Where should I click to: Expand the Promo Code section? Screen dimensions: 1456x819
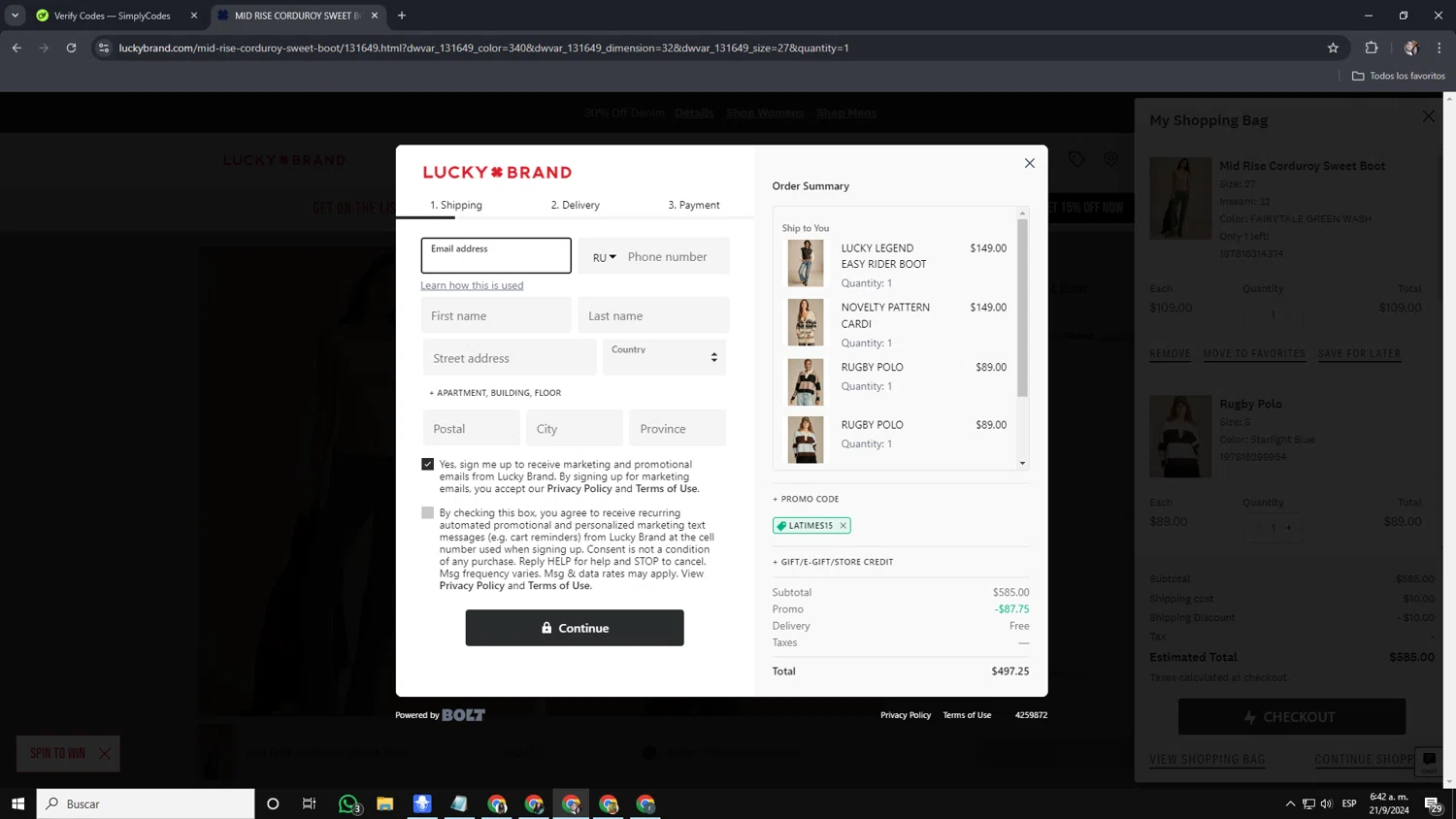[x=806, y=499]
